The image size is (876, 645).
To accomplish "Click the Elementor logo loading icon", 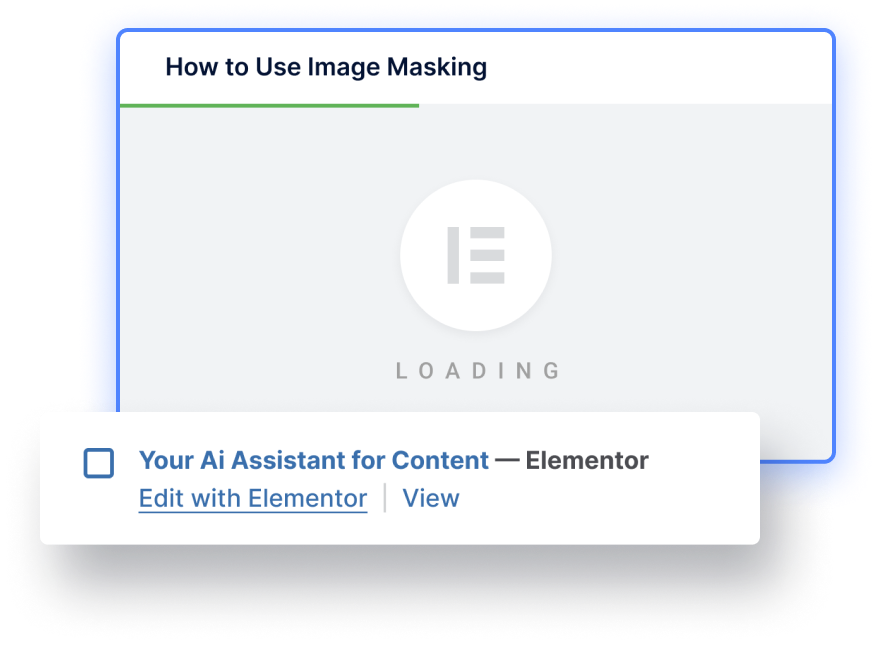I will click(476, 255).
